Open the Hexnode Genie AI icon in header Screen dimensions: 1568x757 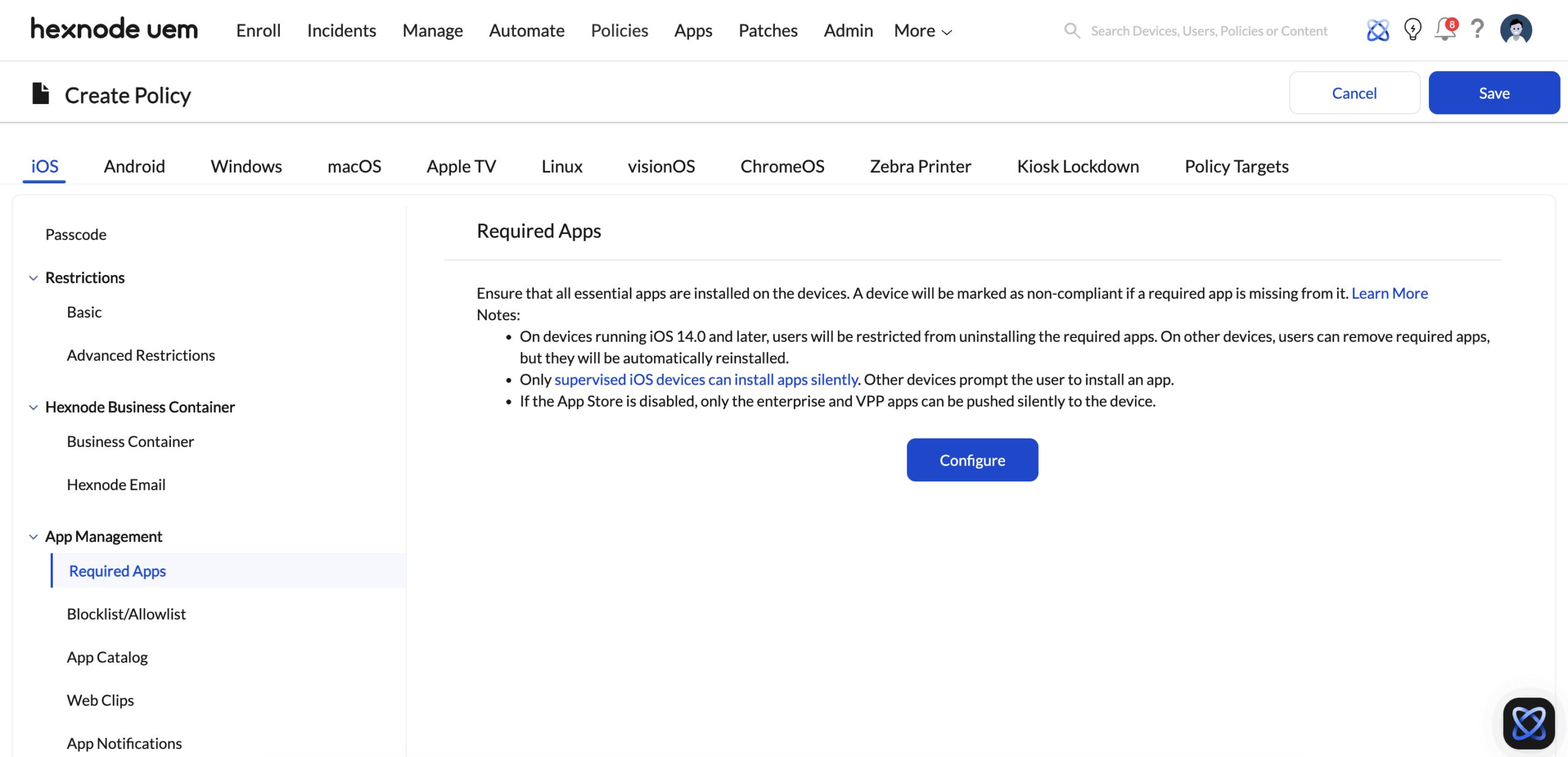point(1378,30)
